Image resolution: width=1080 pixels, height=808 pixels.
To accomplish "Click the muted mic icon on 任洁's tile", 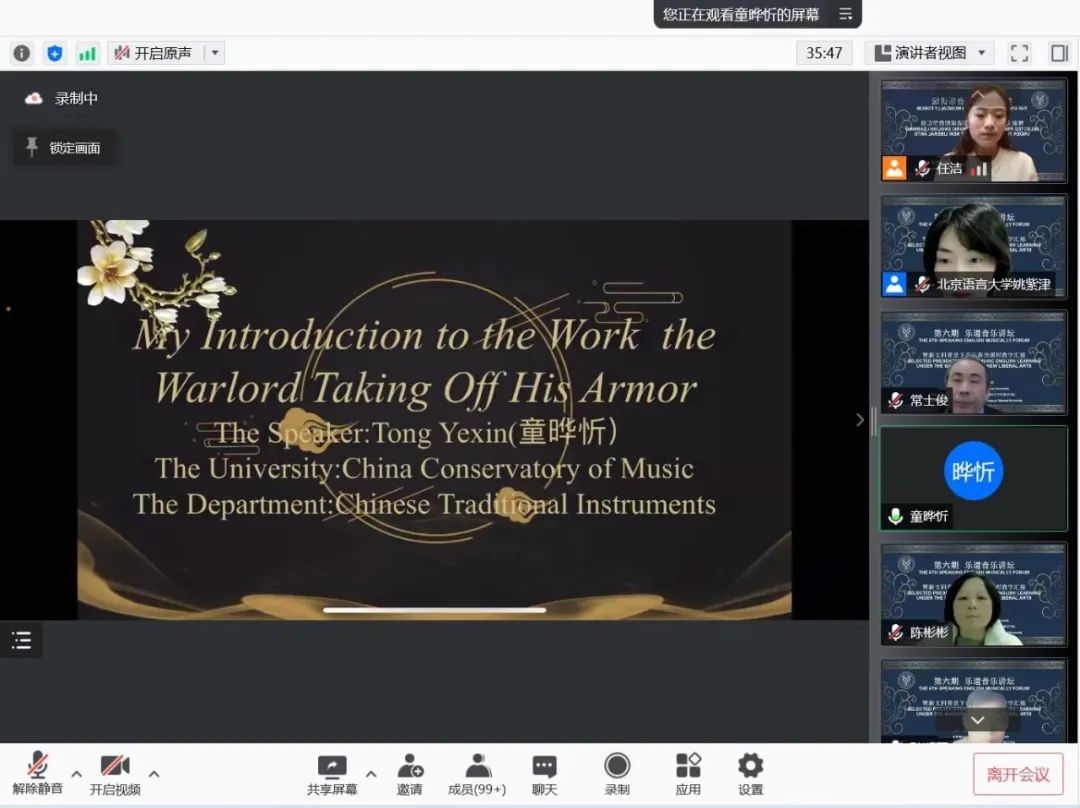I will click(922, 168).
